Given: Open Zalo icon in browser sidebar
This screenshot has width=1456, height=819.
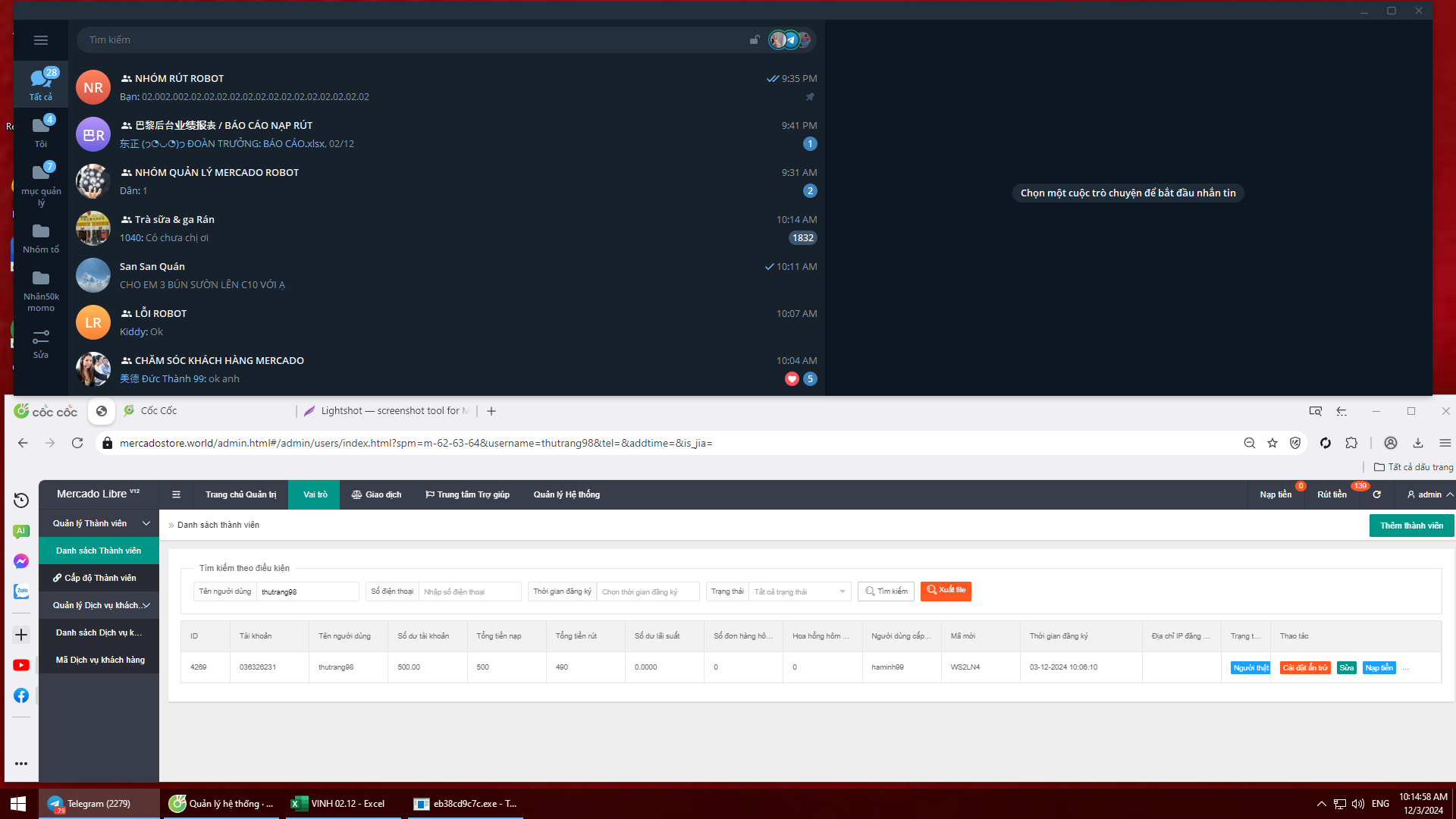Looking at the screenshot, I should 21,591.
